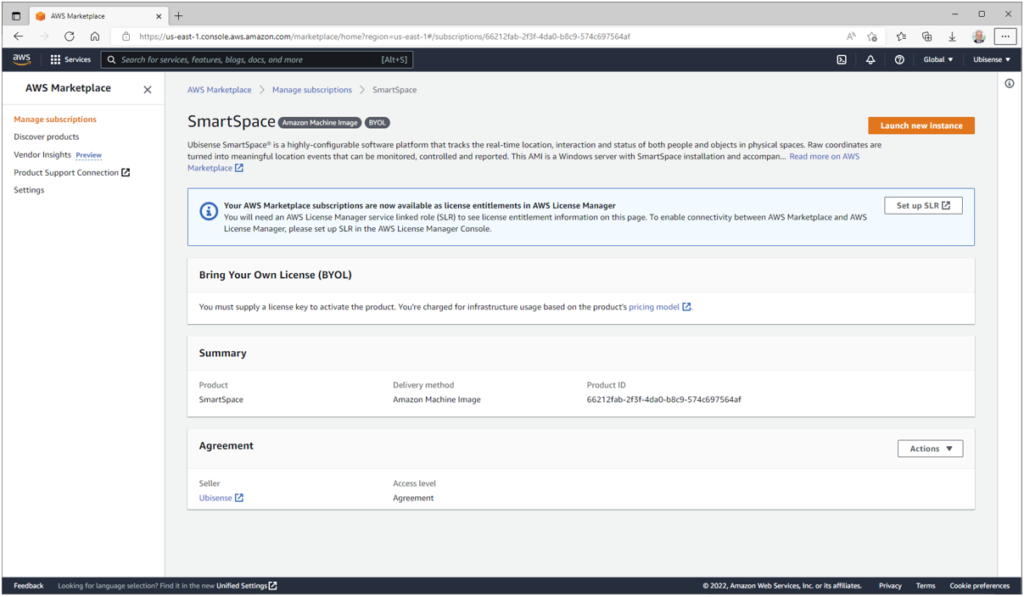Open the page info panel icon
Viewport: 1024px width, 597px height.
pyautogui.click(x=1010, y=84)
